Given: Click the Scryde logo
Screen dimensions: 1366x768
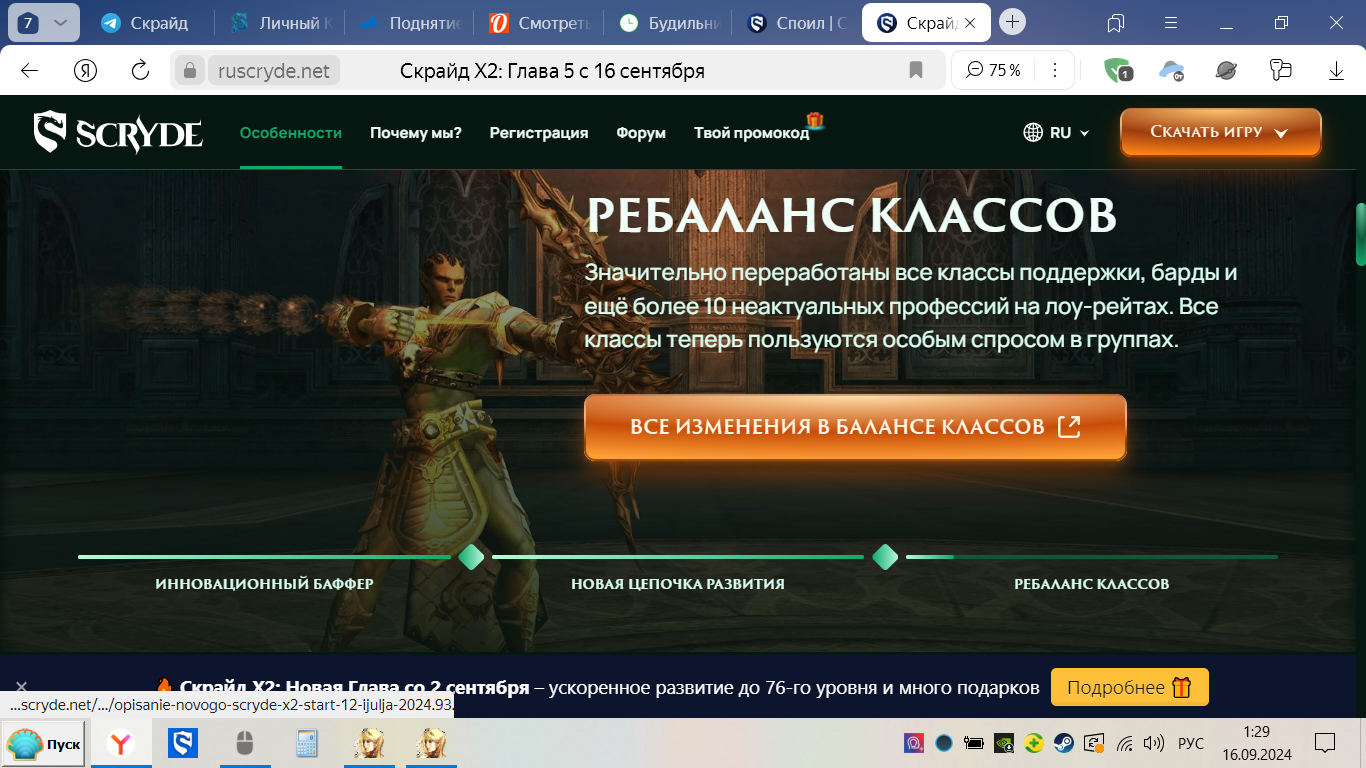Looking at the screenshot, I should [x=118, y=133].
